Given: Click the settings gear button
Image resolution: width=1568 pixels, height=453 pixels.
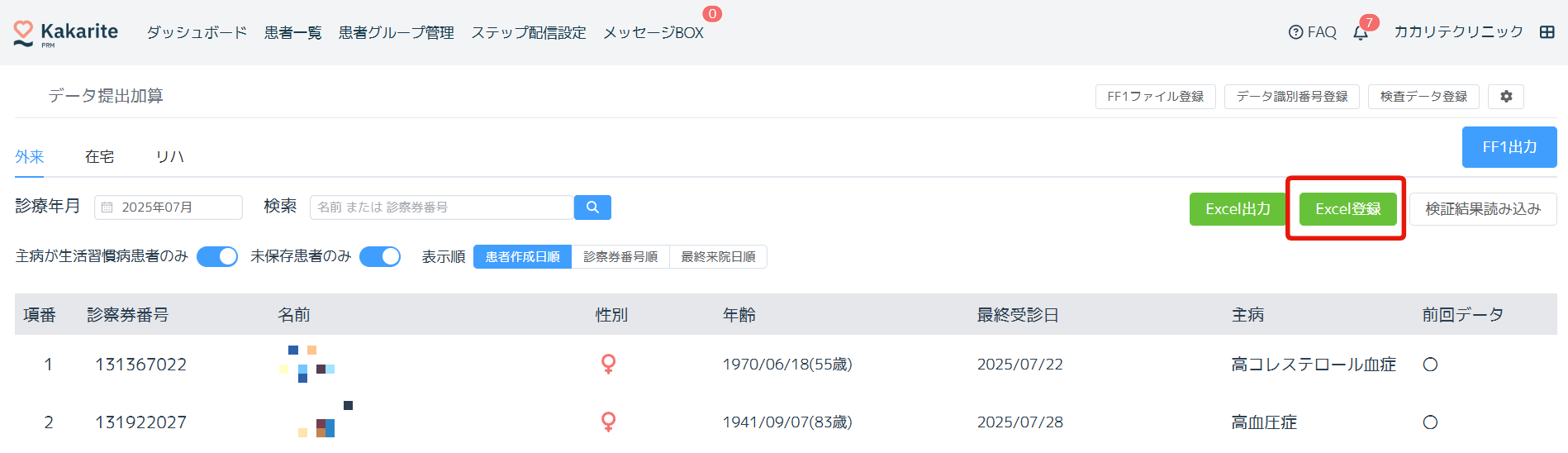Looking at the screenshot, I should (1506, 97).
